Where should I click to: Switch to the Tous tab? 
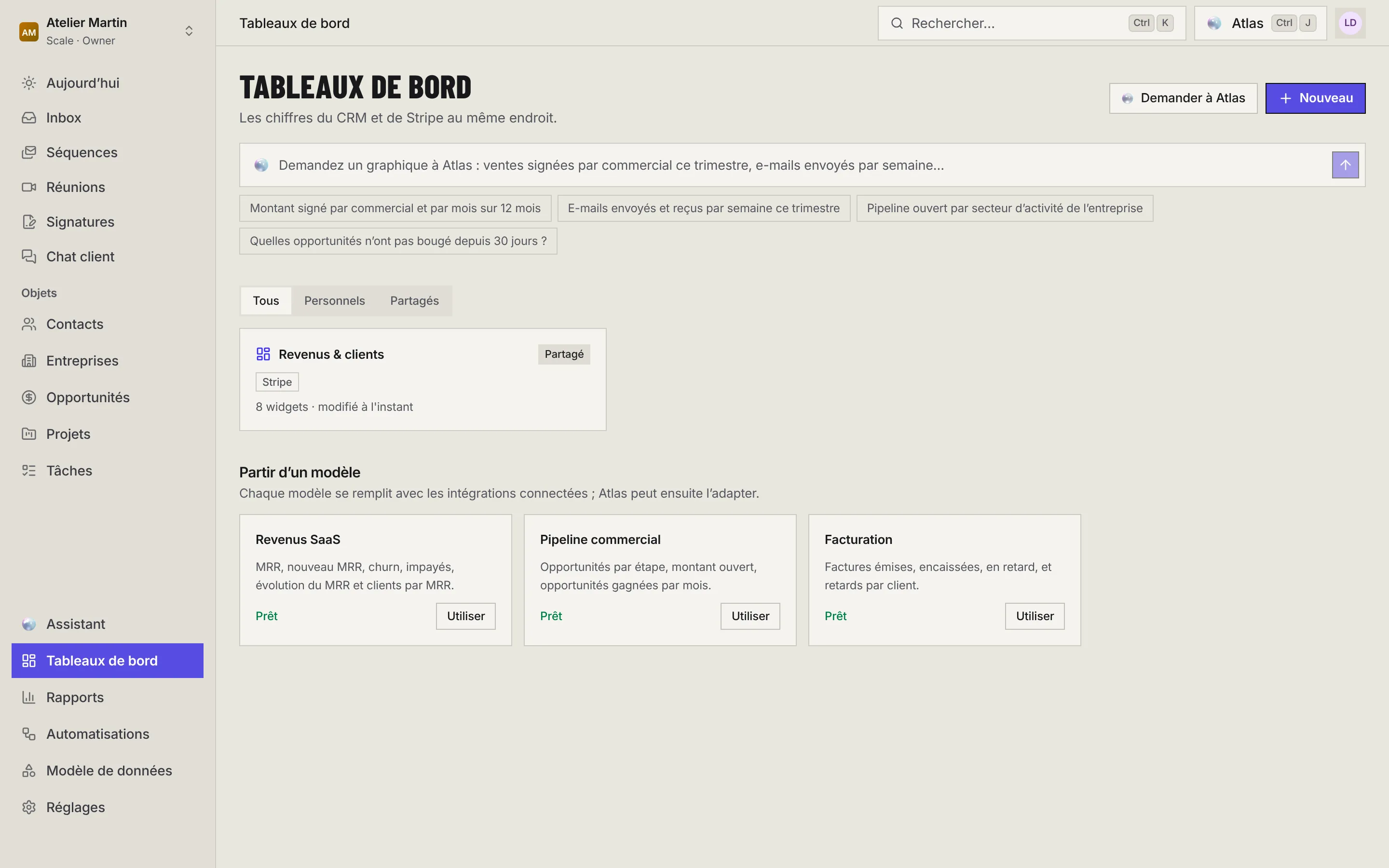pyautogui.click(x=266, y=301)
